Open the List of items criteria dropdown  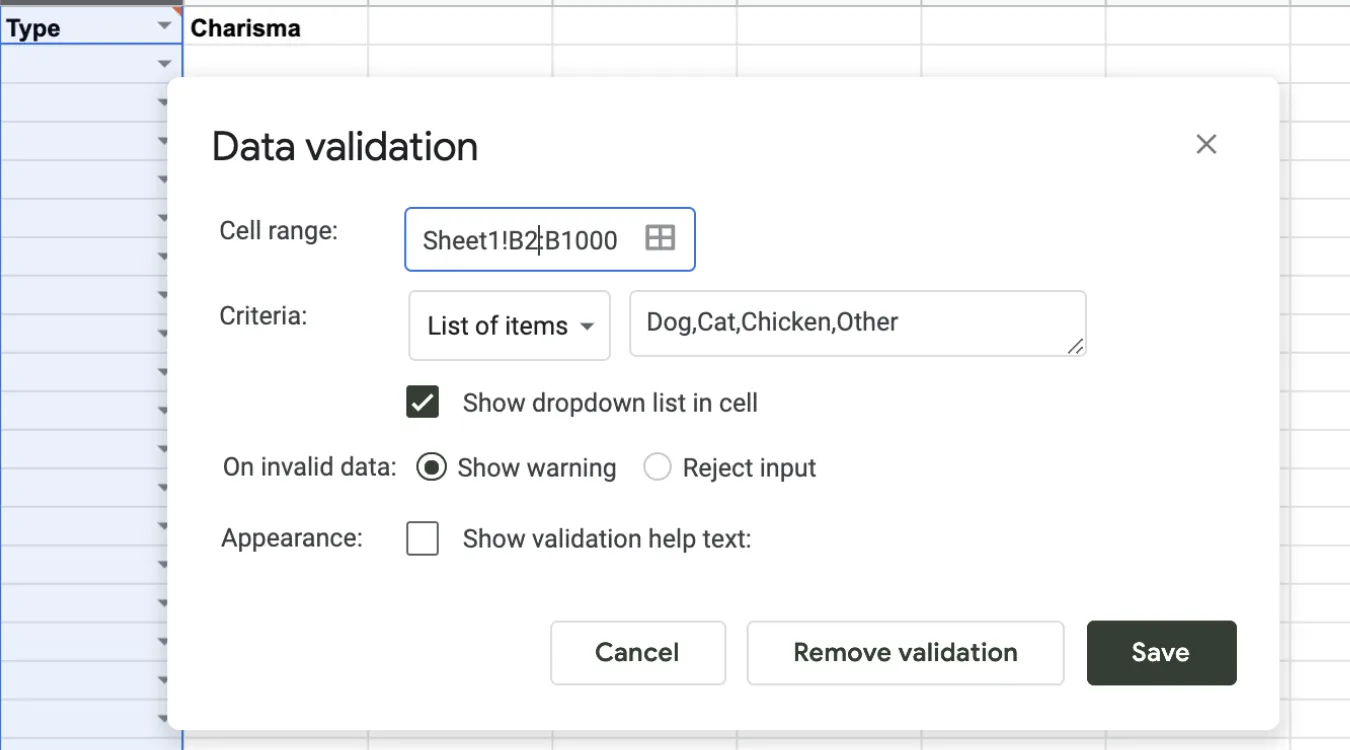coord(509,325)
